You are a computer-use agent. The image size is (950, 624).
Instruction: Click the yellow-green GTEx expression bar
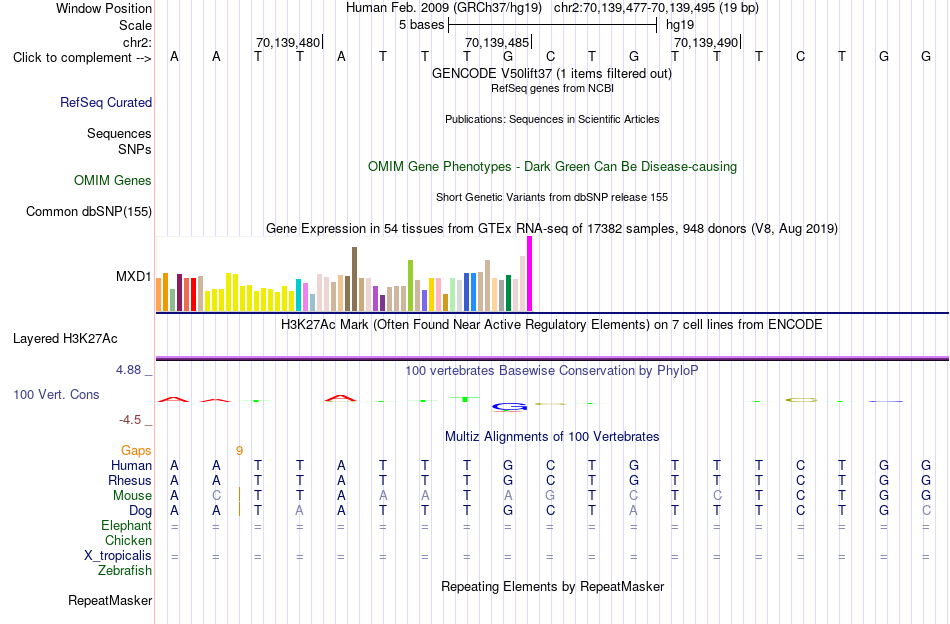tap(410, 286)
